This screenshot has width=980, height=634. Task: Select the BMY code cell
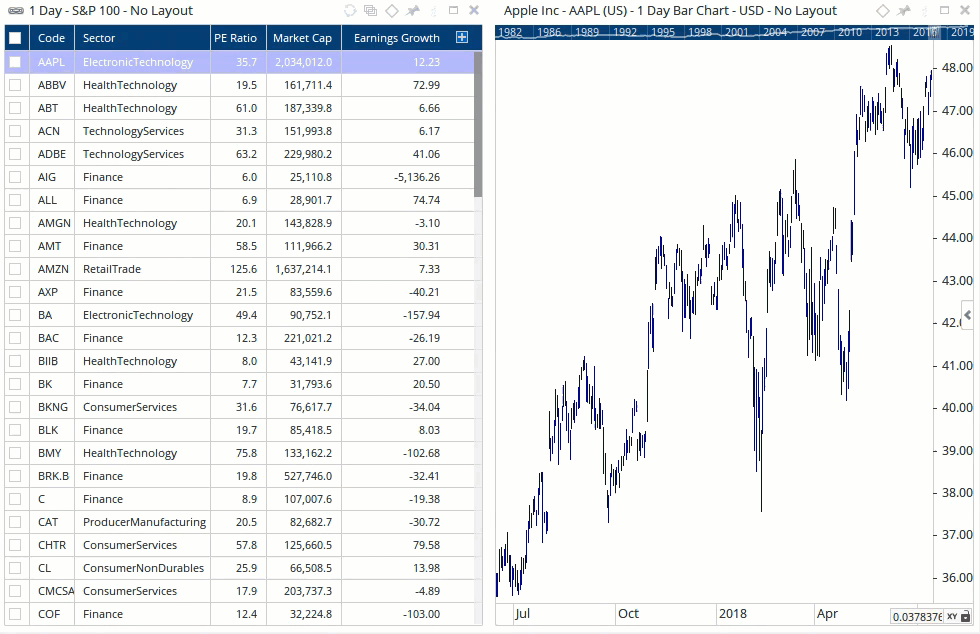point(52,453)
